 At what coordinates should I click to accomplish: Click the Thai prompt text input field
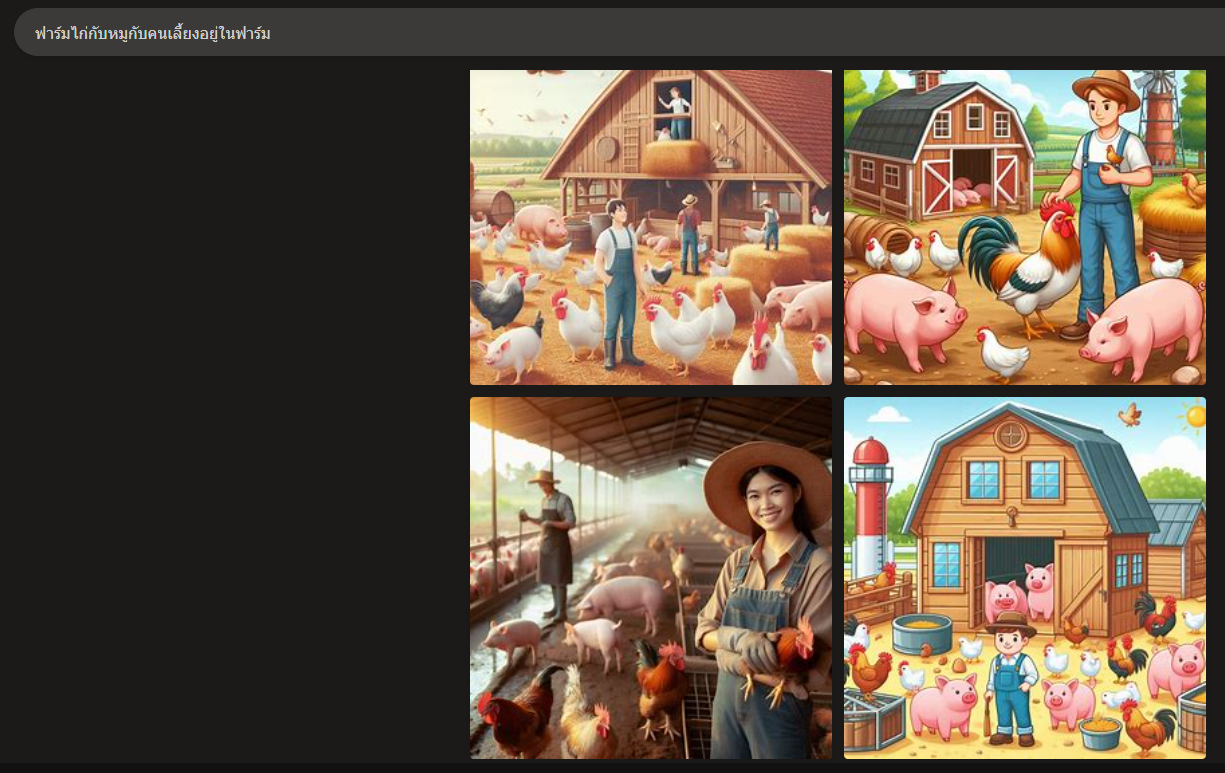click(x=600, y=33)
